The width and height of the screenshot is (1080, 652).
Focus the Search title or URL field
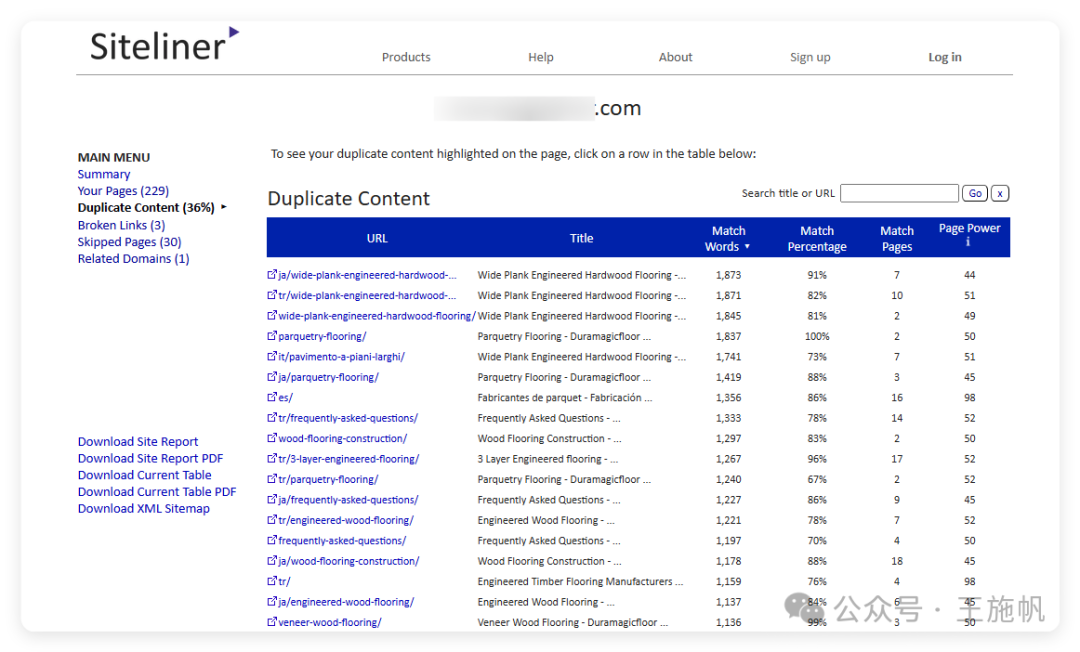click(x=899, y=193)
